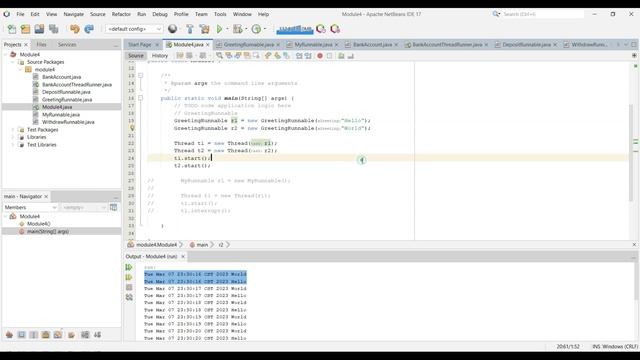The image size is (640, 360).
Task: Click the Open Project toolbar icon
Action: 39,29
